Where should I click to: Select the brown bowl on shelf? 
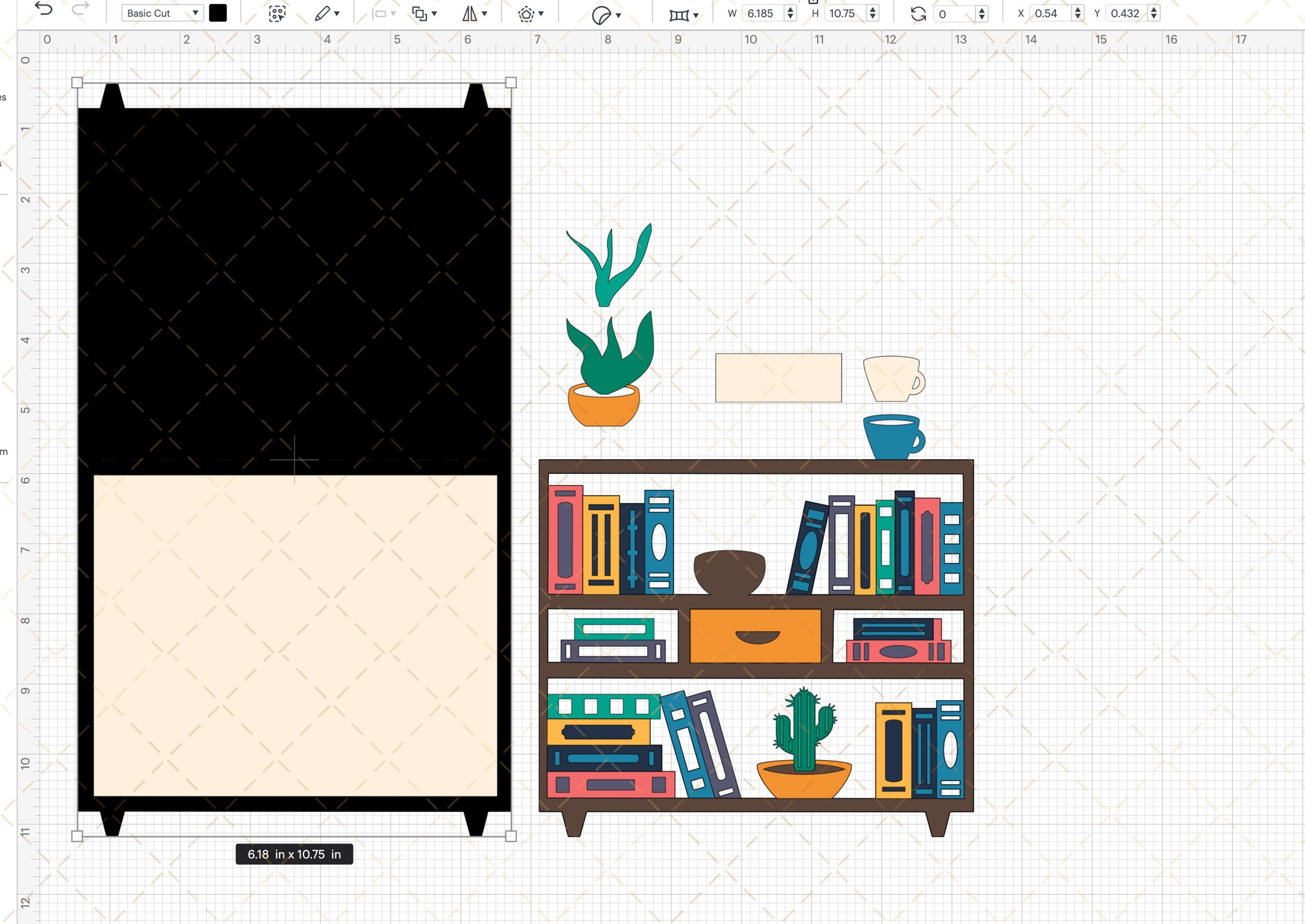point(729,573)
